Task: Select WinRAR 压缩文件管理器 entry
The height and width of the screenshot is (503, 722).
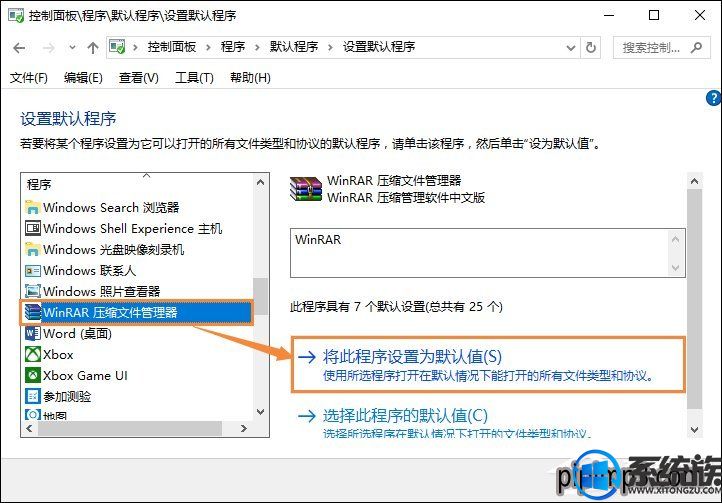Action: coord(137,312)
